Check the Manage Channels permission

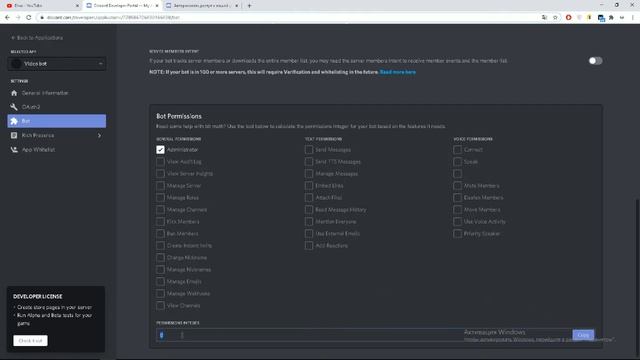pyautogui.click(x=160, y=210)
